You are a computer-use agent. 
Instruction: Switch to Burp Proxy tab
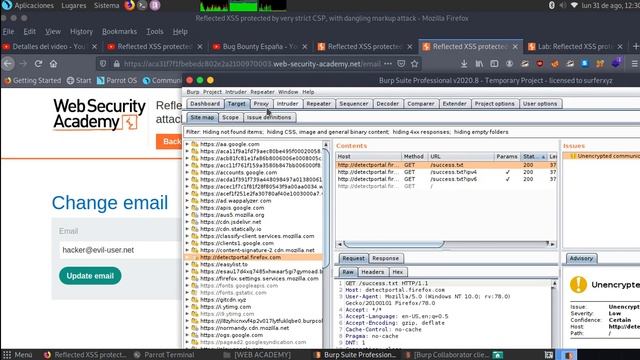(x=261, y=104)
